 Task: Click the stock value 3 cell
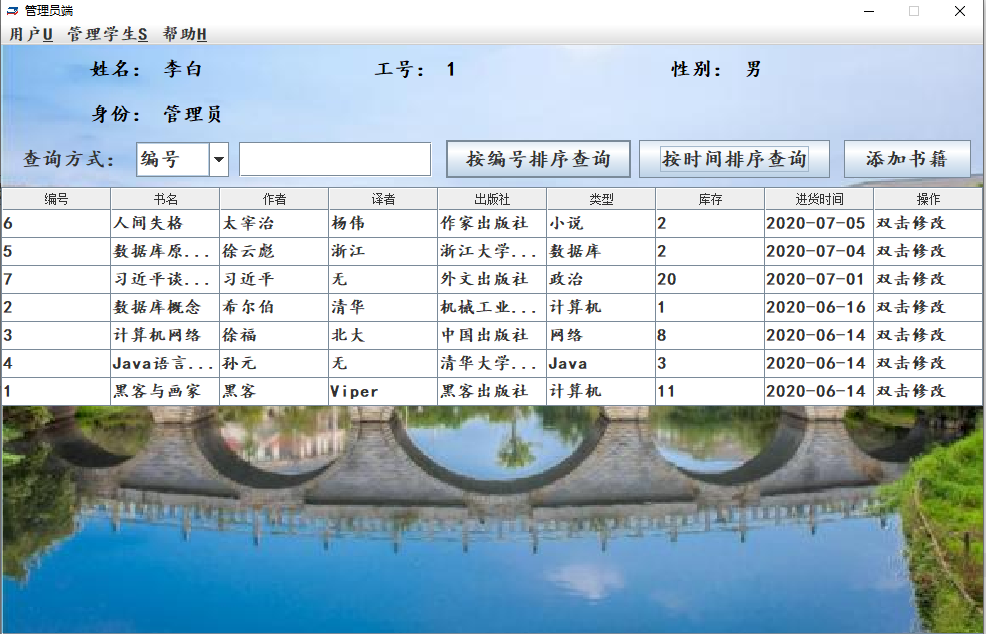[x=710, y=364]
